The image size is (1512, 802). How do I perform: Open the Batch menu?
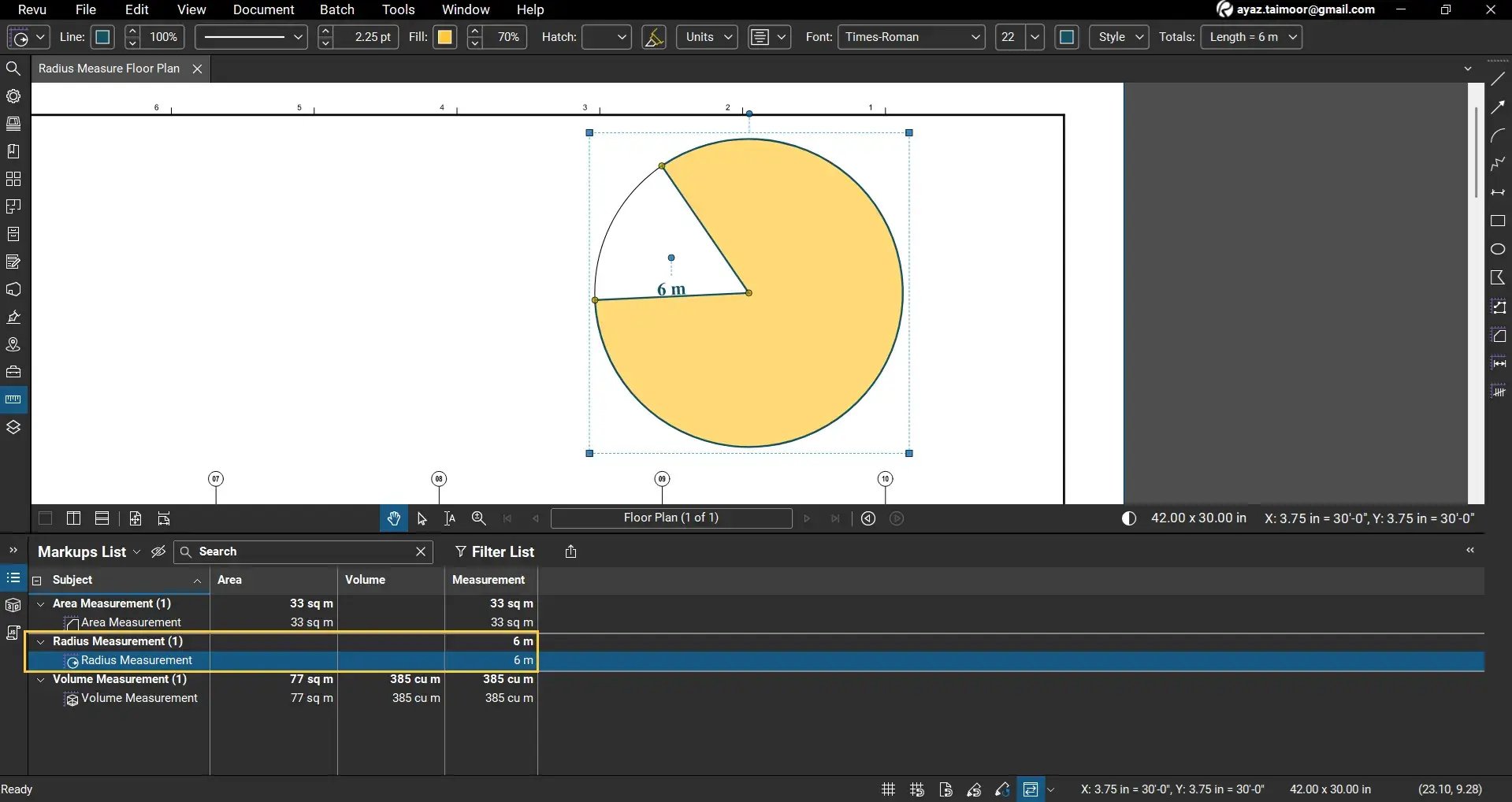click(x=336, y=9)
